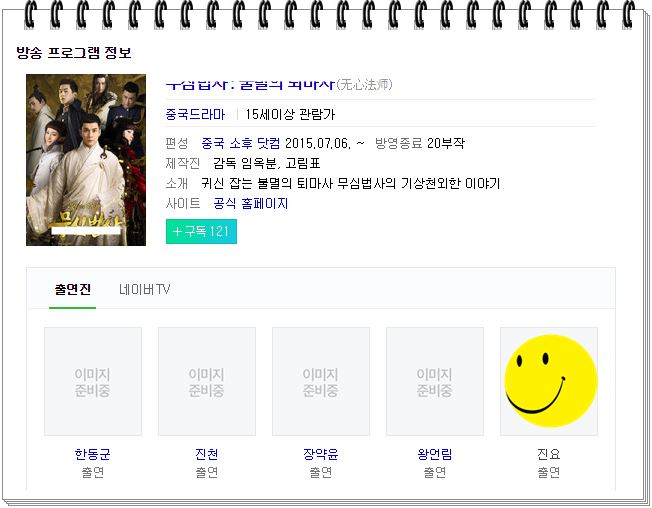Image resolution: width=652 pixels, height=508 pixels.
Task: Open the 중국 소후 닷컴 broadcaster link
Action: coord(241,143)
